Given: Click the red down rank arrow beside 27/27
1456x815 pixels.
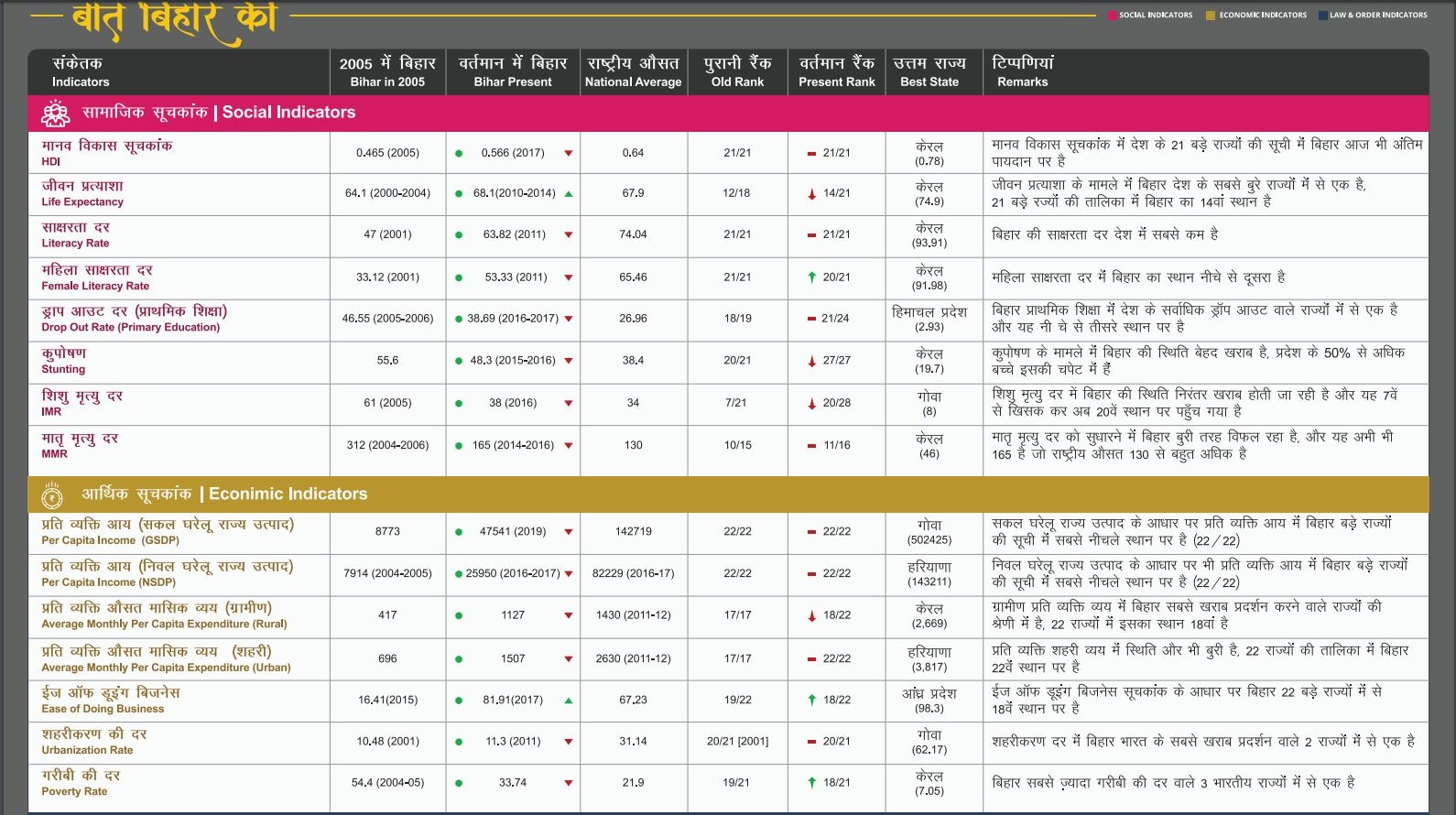Looking at the screenshot, I should tap(811, 361).
